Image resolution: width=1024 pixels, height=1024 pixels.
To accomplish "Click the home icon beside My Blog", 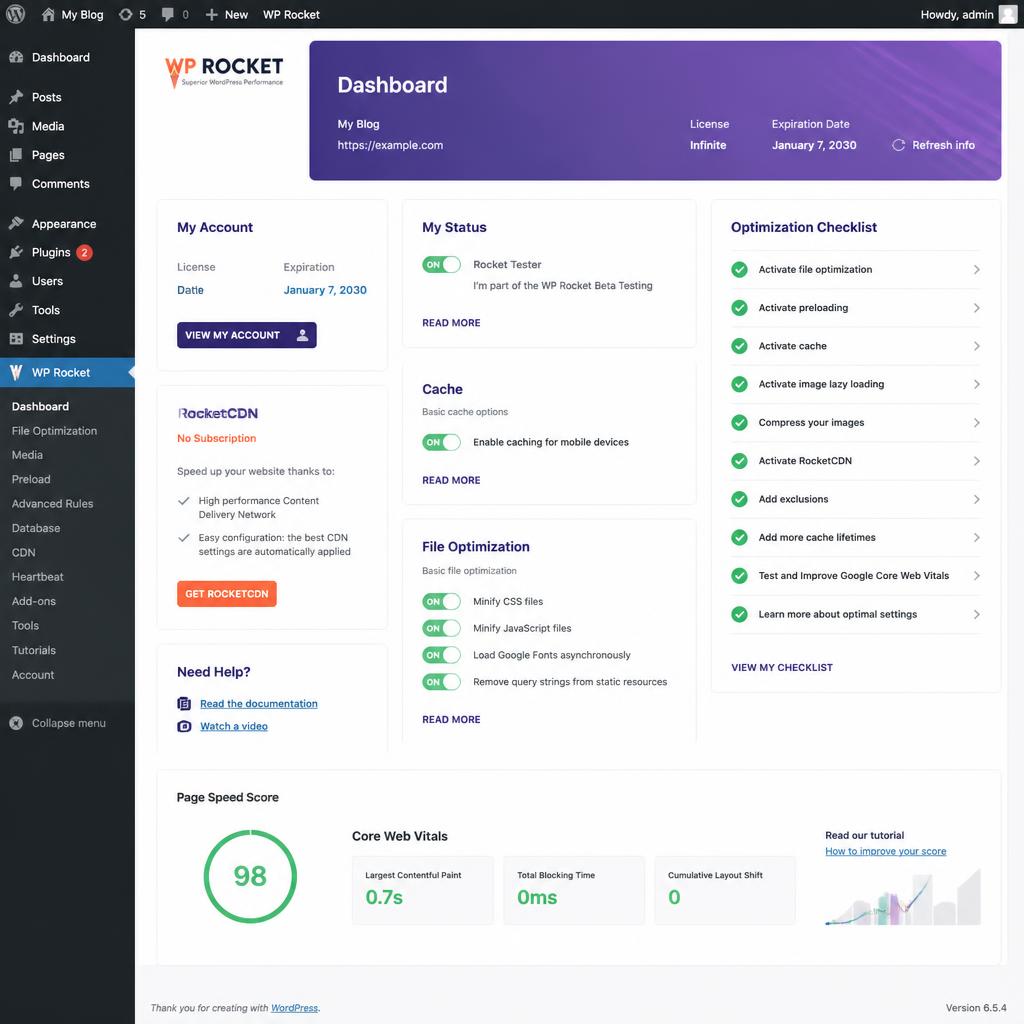I will [x=48, y=14].
